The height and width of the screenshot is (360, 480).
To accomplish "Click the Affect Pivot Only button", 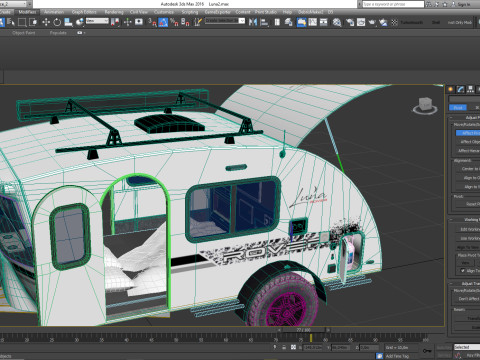I will 468,133.
